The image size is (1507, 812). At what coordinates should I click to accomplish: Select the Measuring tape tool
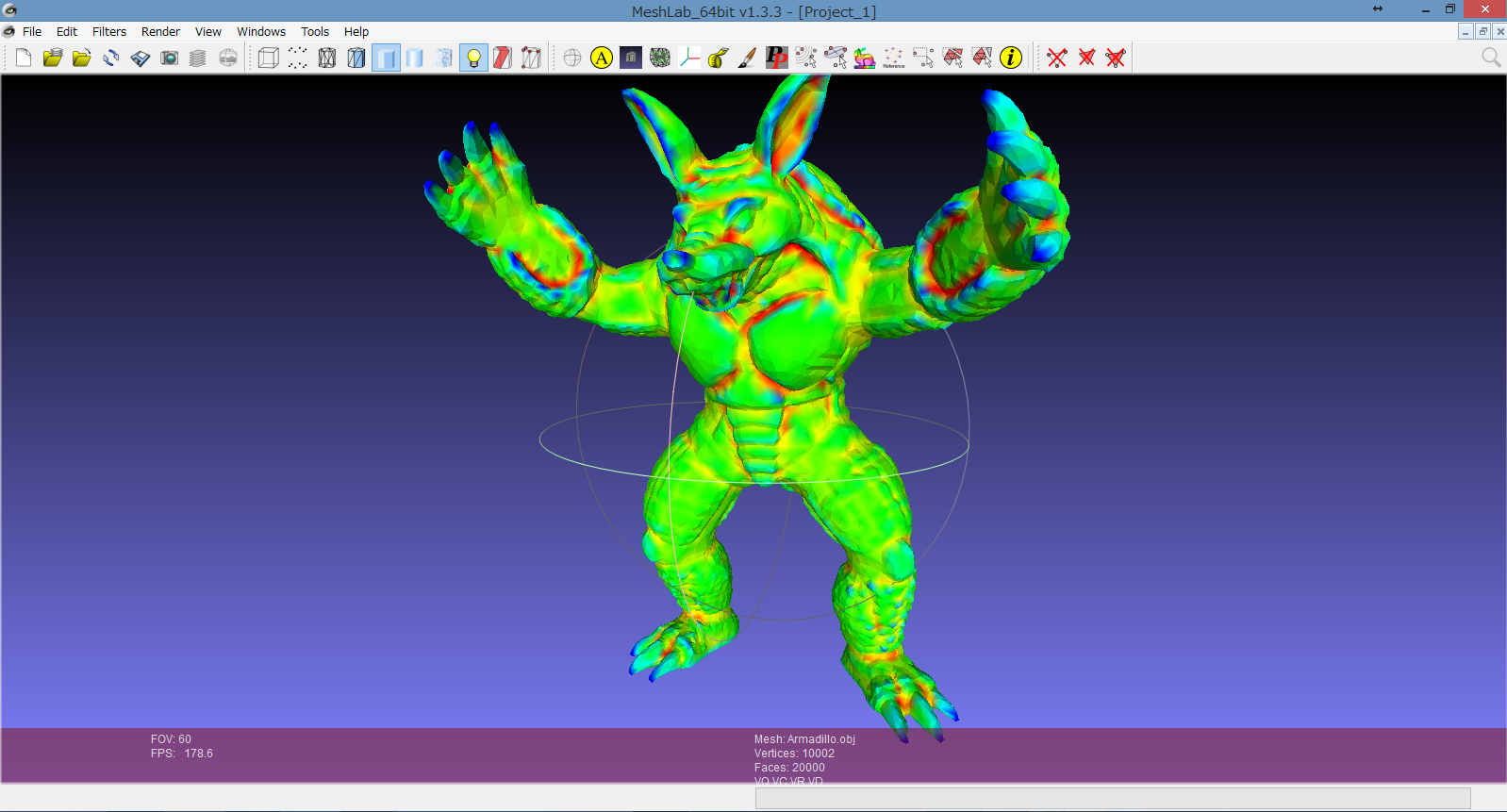[x=719, y=58]
